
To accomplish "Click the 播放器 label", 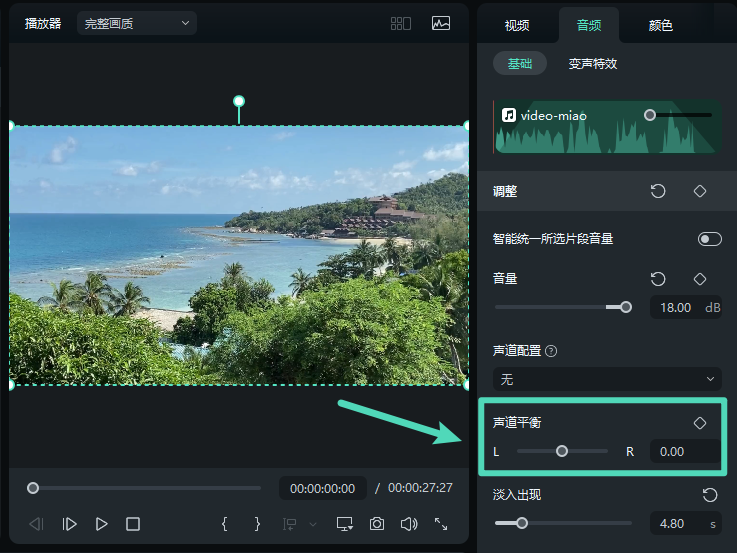I will [43, 23].
